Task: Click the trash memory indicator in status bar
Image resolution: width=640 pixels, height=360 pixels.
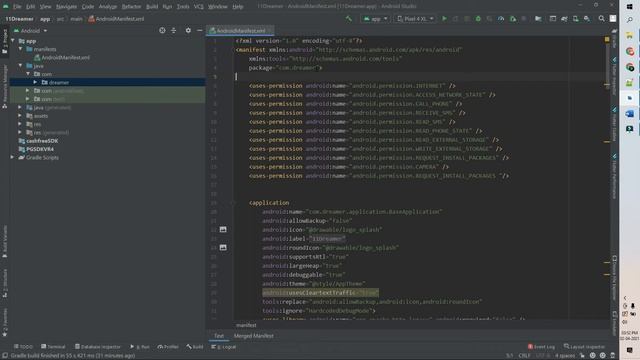Action: (x=612, y=356)
